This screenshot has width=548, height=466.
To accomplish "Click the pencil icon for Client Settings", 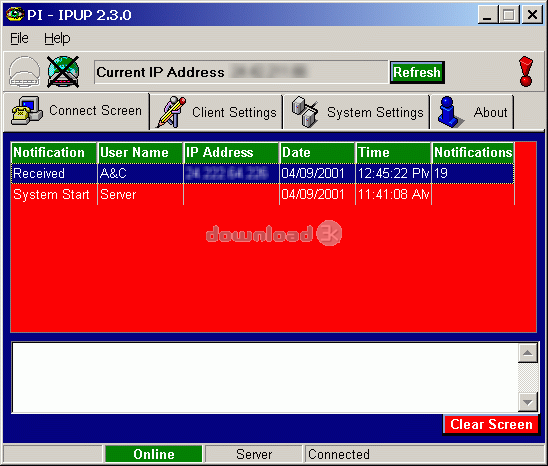I will 171,112.
